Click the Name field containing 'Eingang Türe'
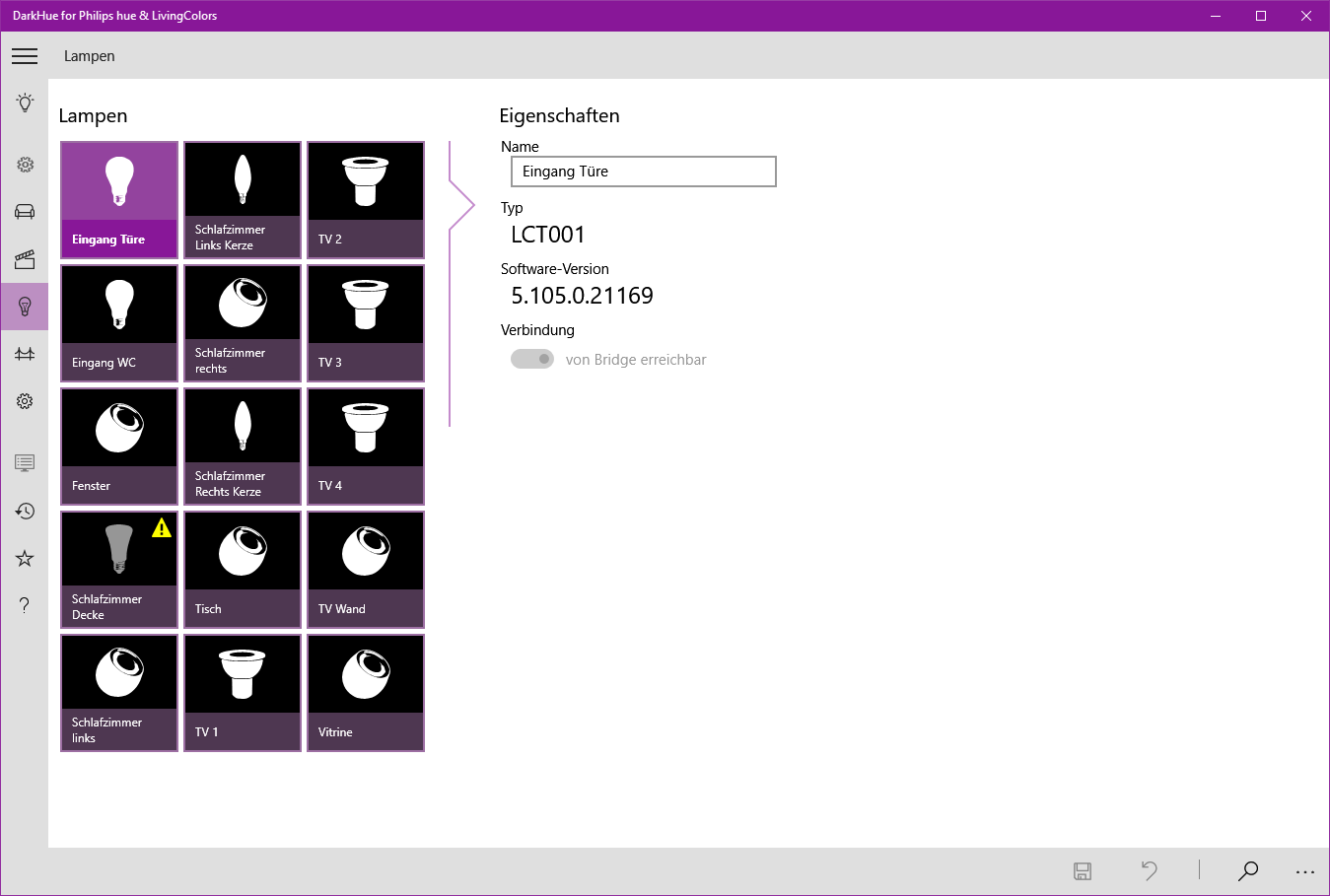The image size is (1330, 896). (643, 172)
